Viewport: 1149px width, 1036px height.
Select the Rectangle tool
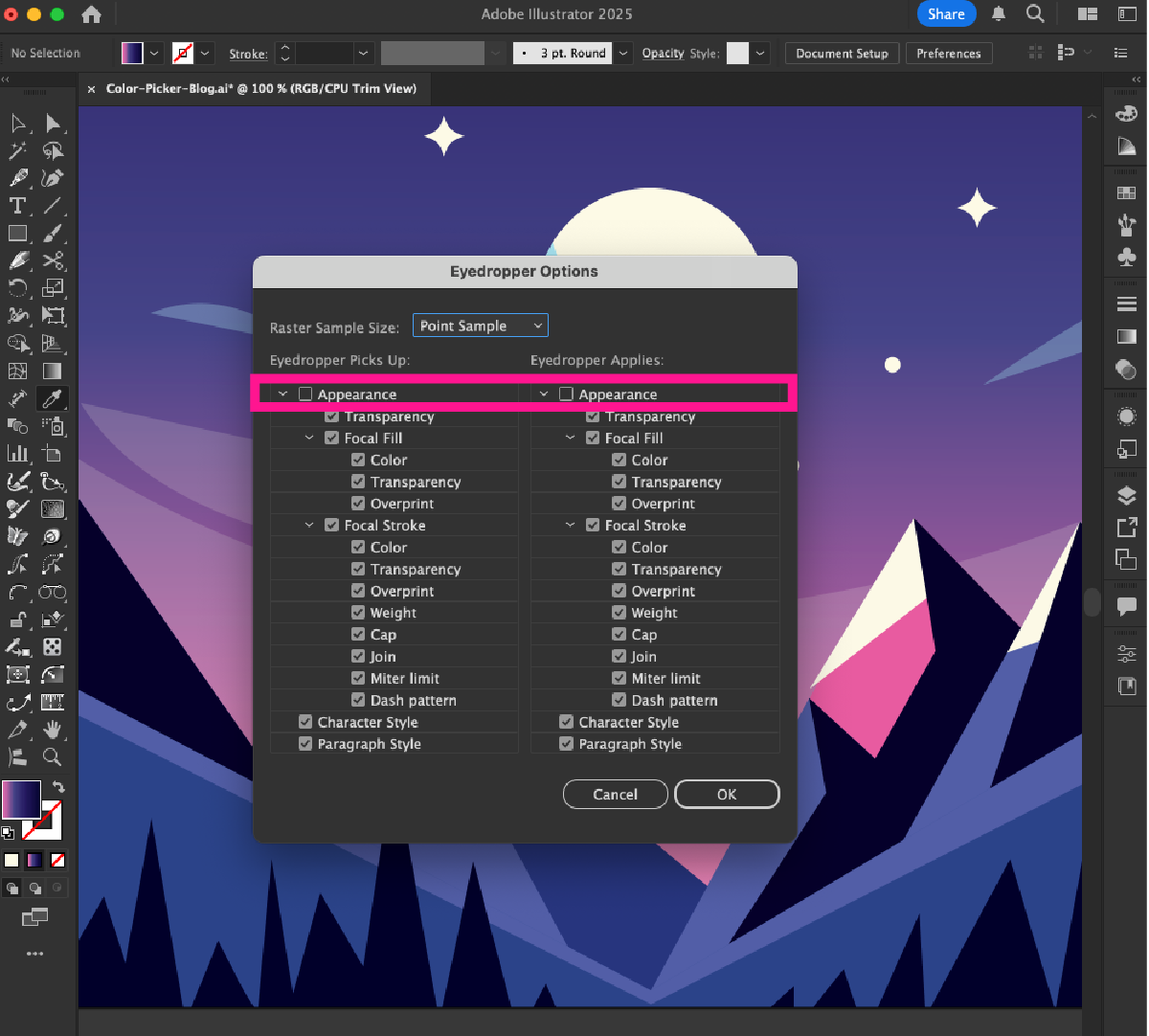click(17, 233)
